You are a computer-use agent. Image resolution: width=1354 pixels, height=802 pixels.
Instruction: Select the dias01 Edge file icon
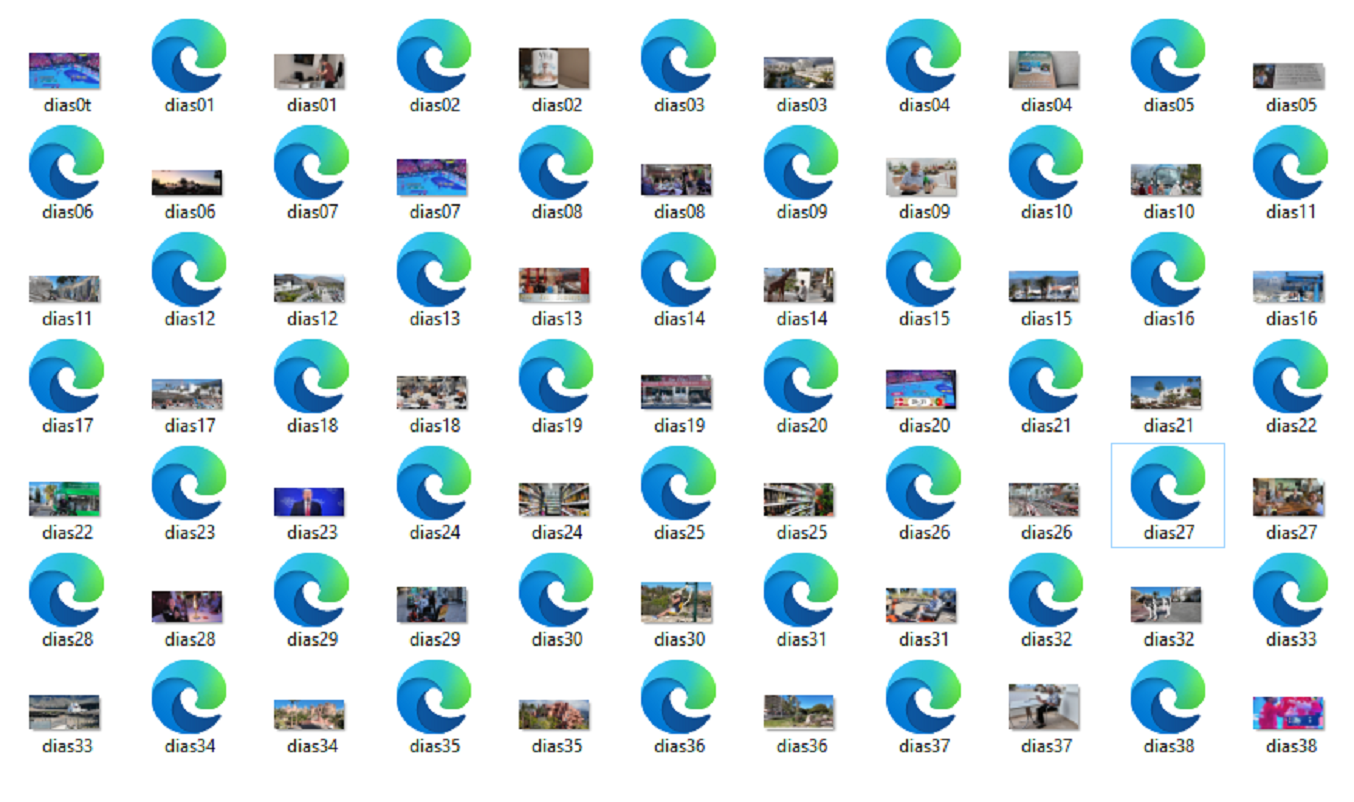click(189, 57)
